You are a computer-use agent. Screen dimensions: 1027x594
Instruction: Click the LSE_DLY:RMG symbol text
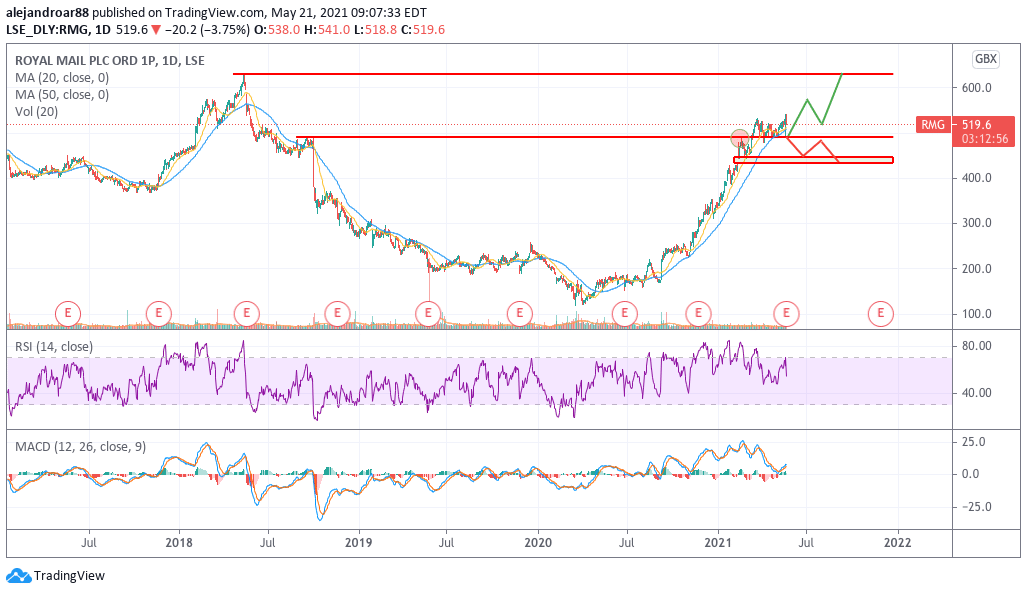coord(48,29)
